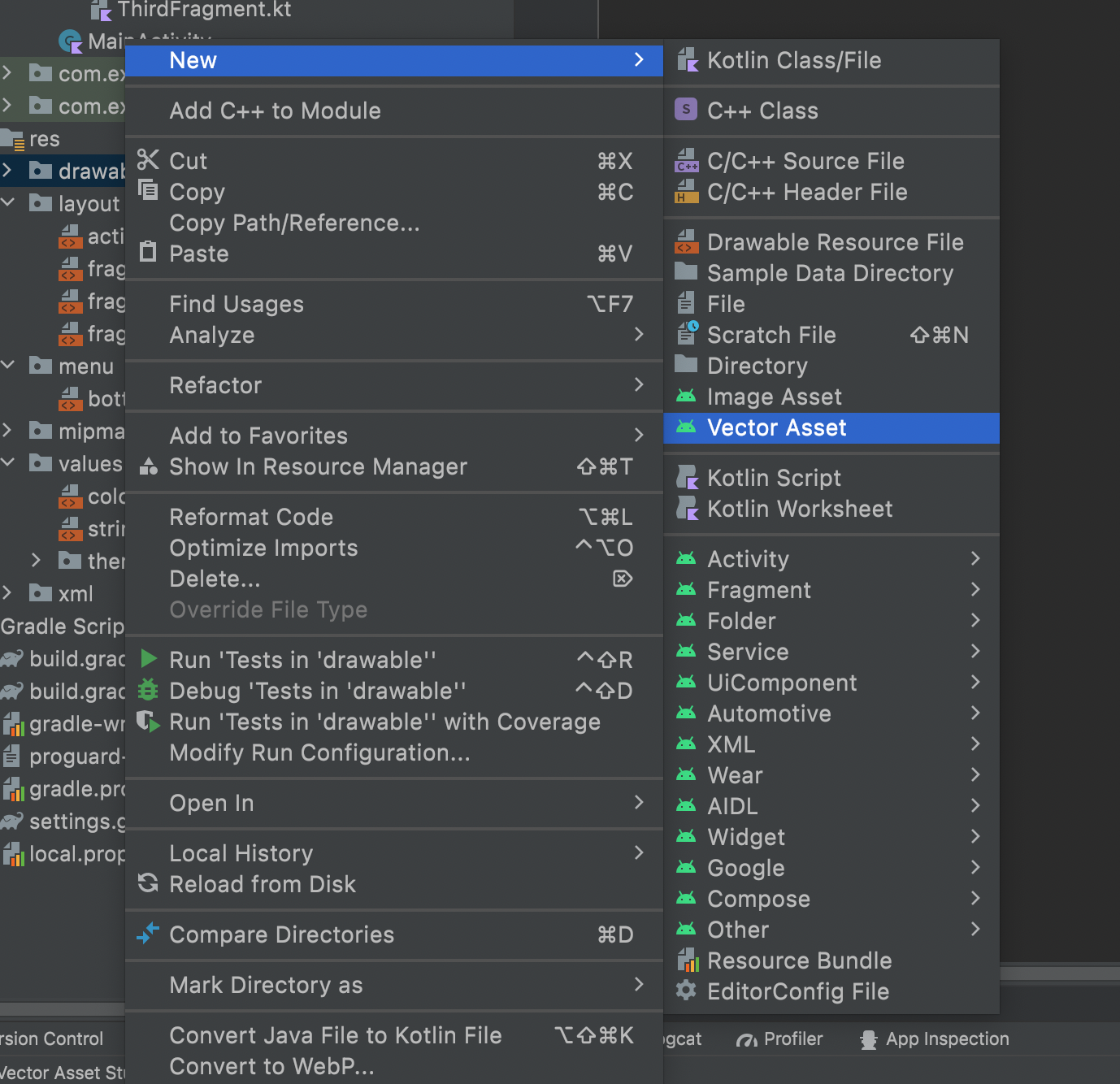Select Modify Run Configuration... entry

(x=394, y=752)
